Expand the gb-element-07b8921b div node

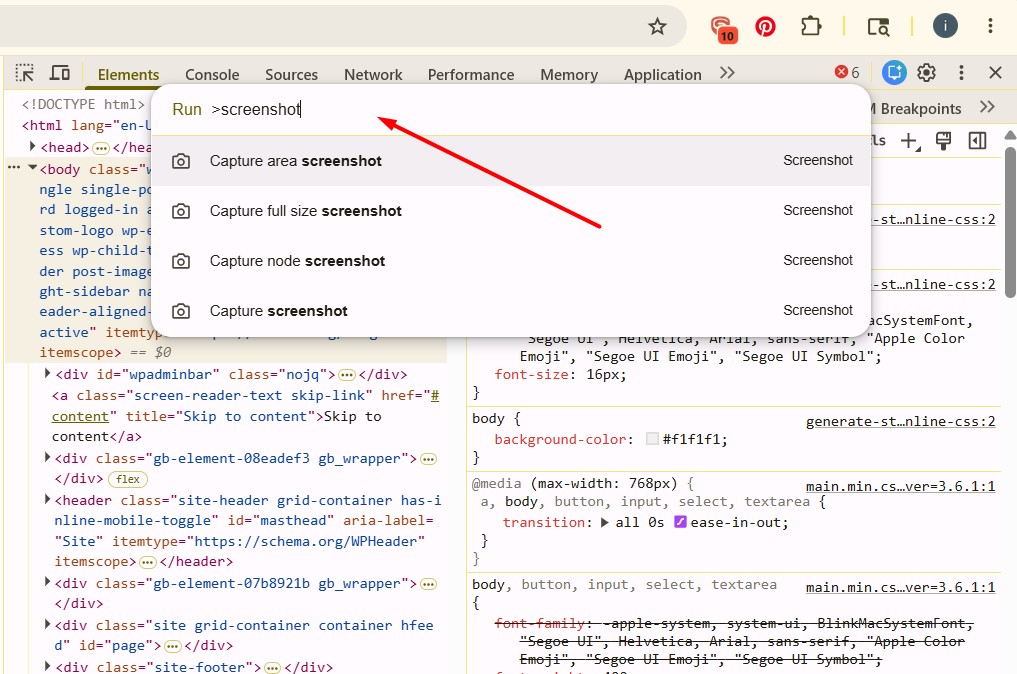point(47,583)
